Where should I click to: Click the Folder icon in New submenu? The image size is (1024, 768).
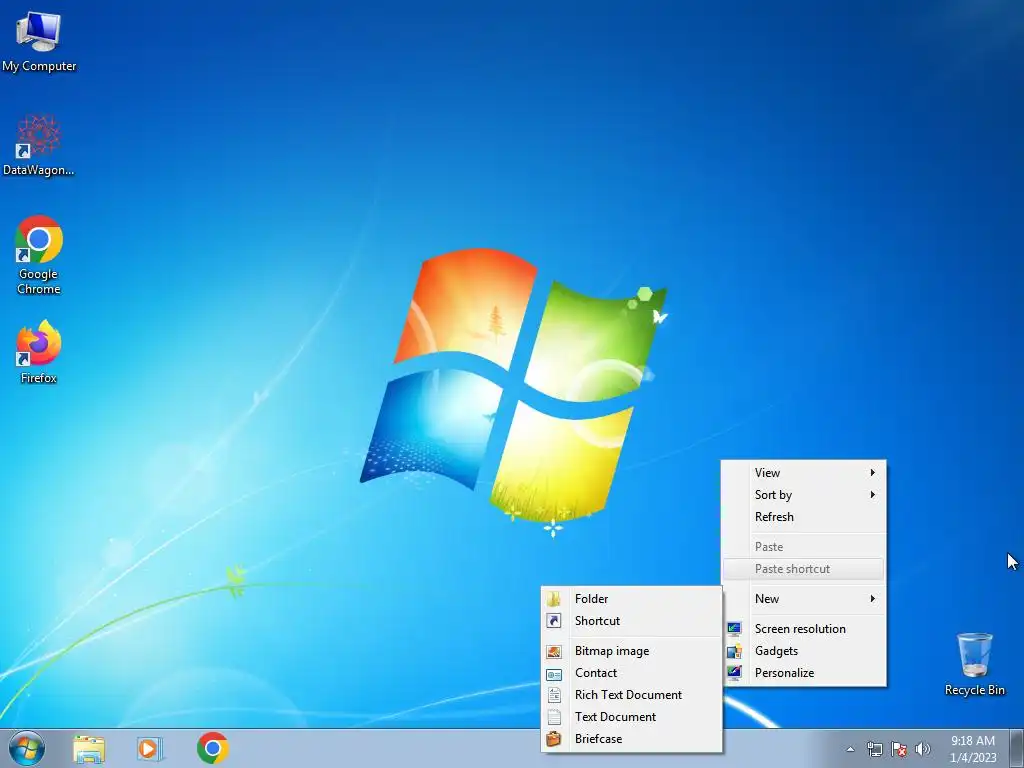(554, 599)
